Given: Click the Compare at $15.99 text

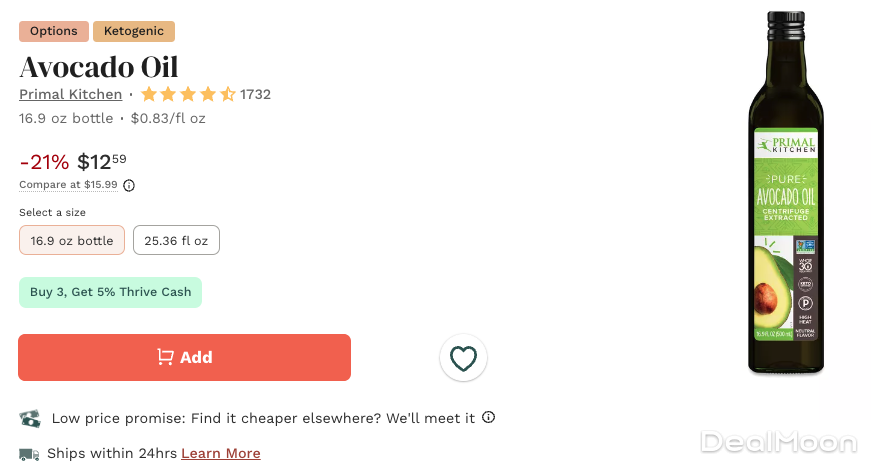Looking at the screenshot, I should pos(68,185).
